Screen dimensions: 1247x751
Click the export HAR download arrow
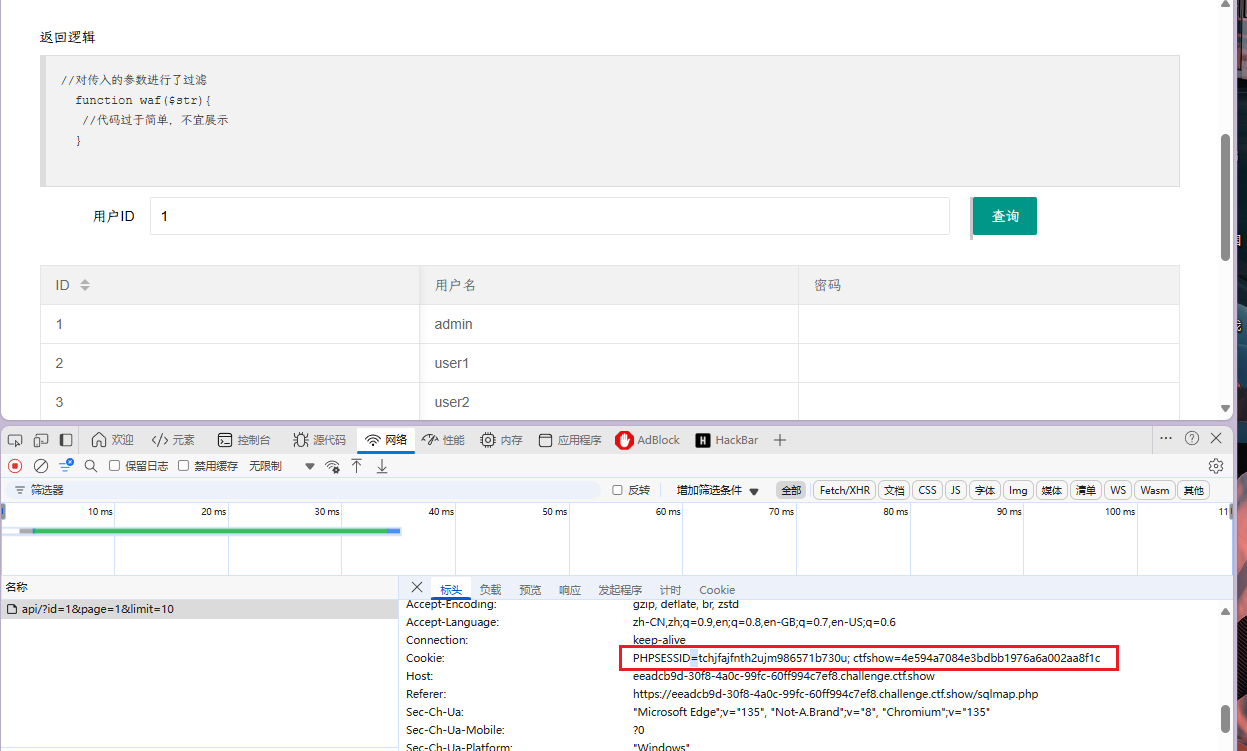(x=382, y=466)
